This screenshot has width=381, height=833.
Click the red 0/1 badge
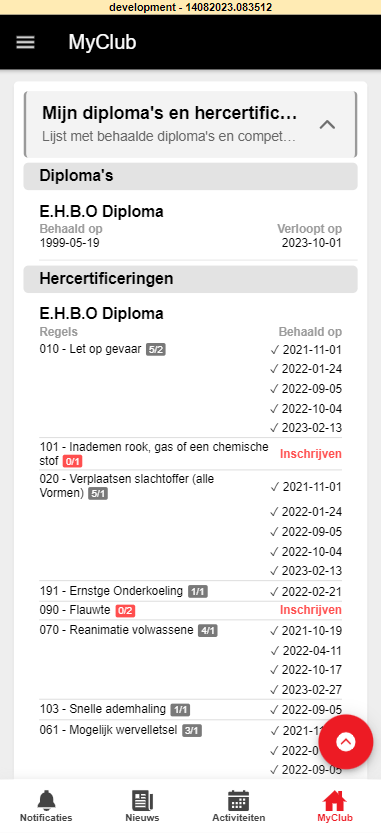(72, 462)
